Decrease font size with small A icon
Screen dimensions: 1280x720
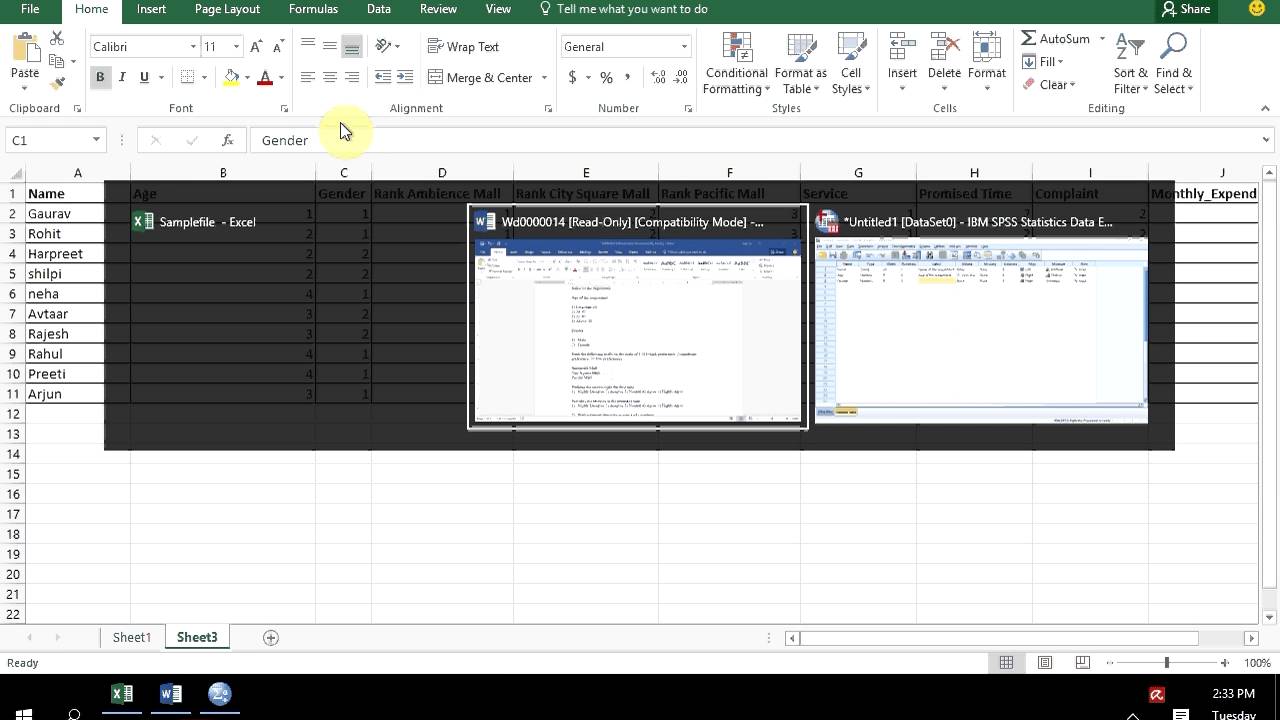(x=278, y=47)
